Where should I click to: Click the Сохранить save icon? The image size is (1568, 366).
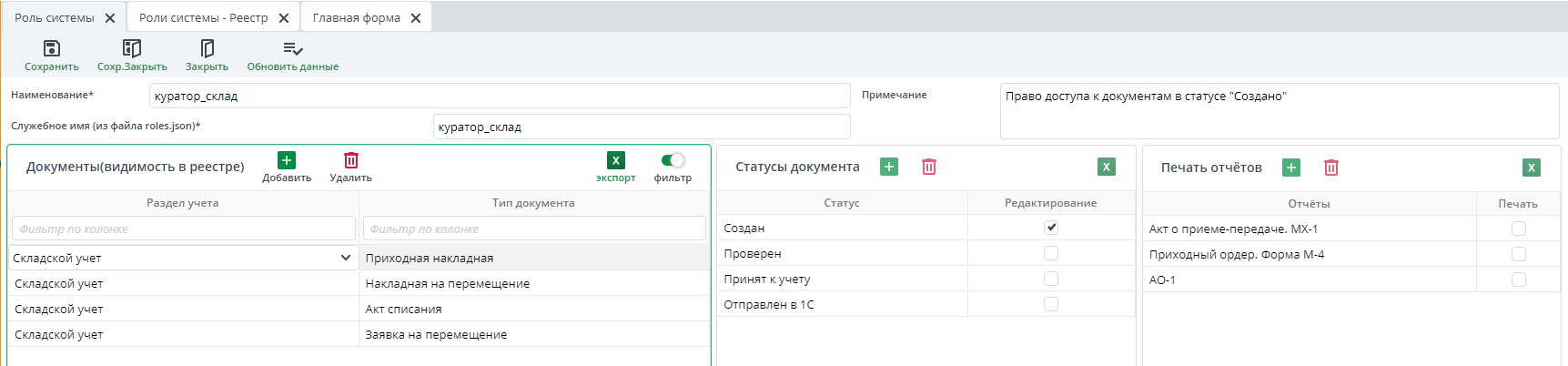[52, 48]
